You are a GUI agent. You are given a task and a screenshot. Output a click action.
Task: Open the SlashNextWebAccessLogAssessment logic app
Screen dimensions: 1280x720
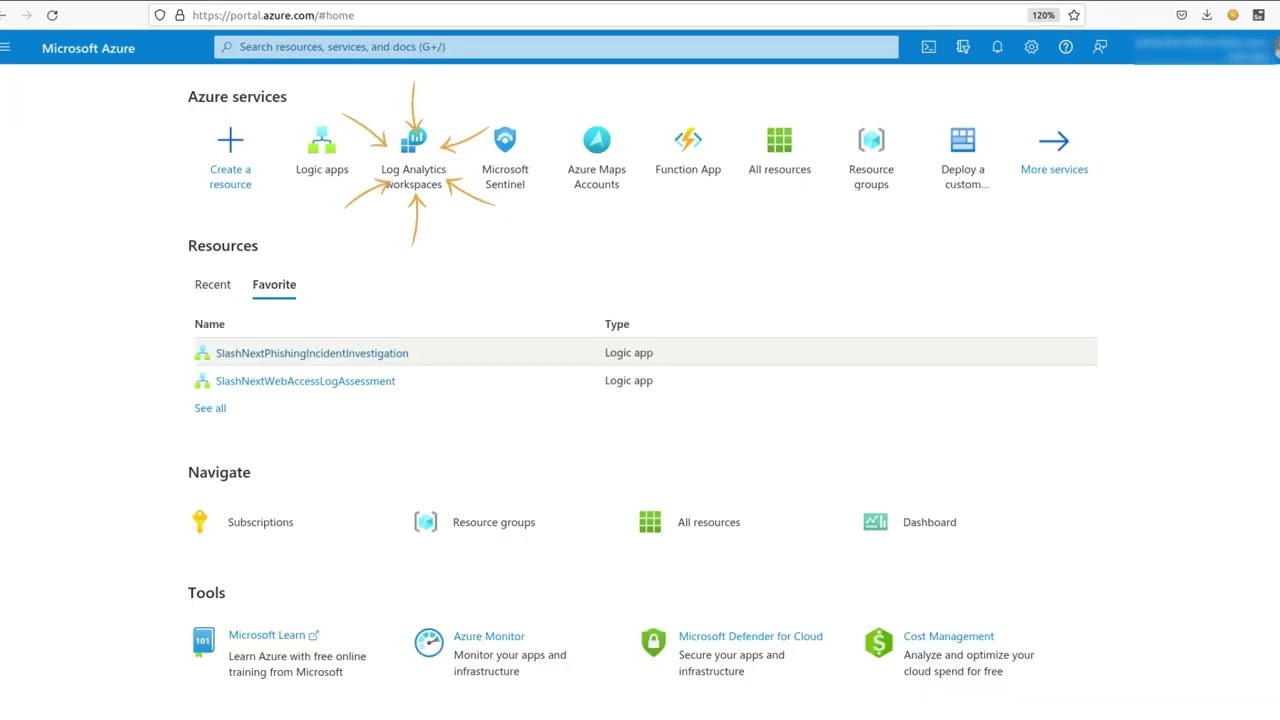pos(305,381)
